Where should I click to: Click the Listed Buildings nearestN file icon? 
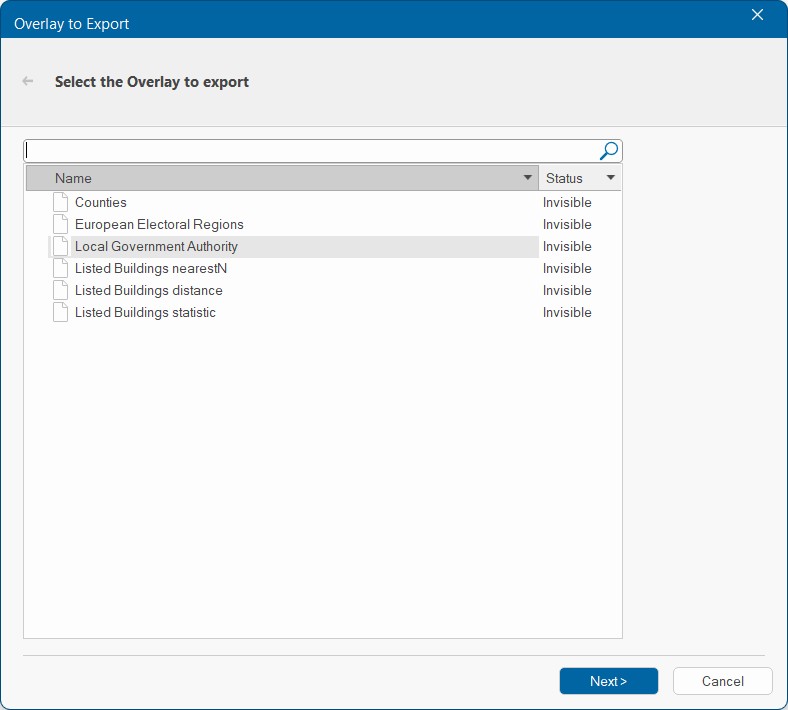(61, 268)
